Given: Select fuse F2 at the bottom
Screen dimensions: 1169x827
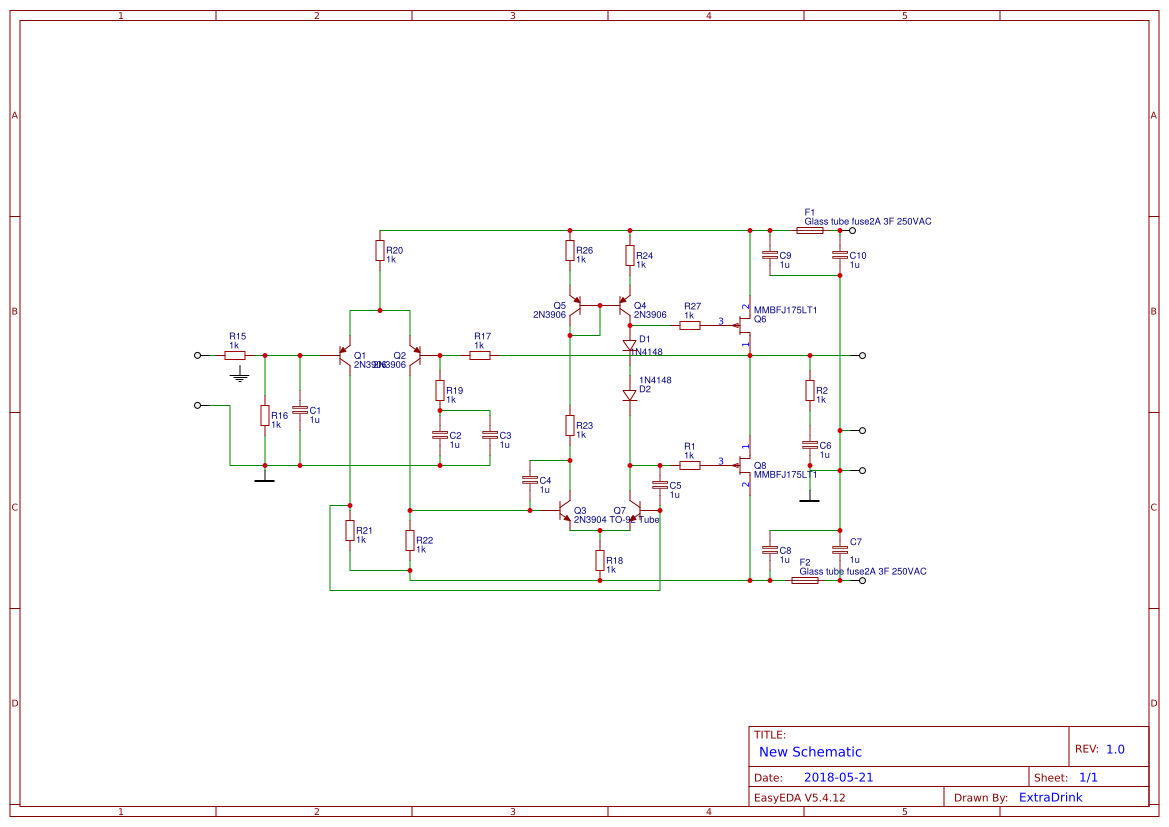Looking at the screenshot, I should click(805, 579).
